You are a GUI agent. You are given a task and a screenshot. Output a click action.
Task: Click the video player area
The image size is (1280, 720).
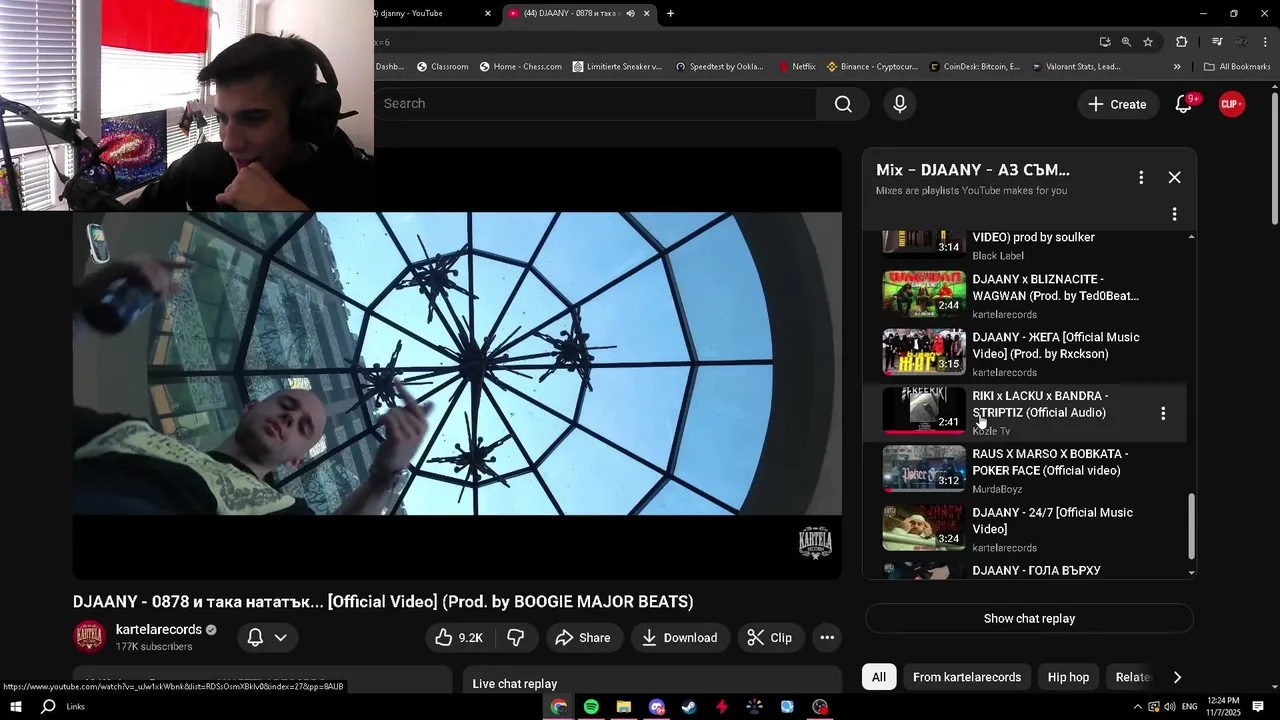coord(457,364)
